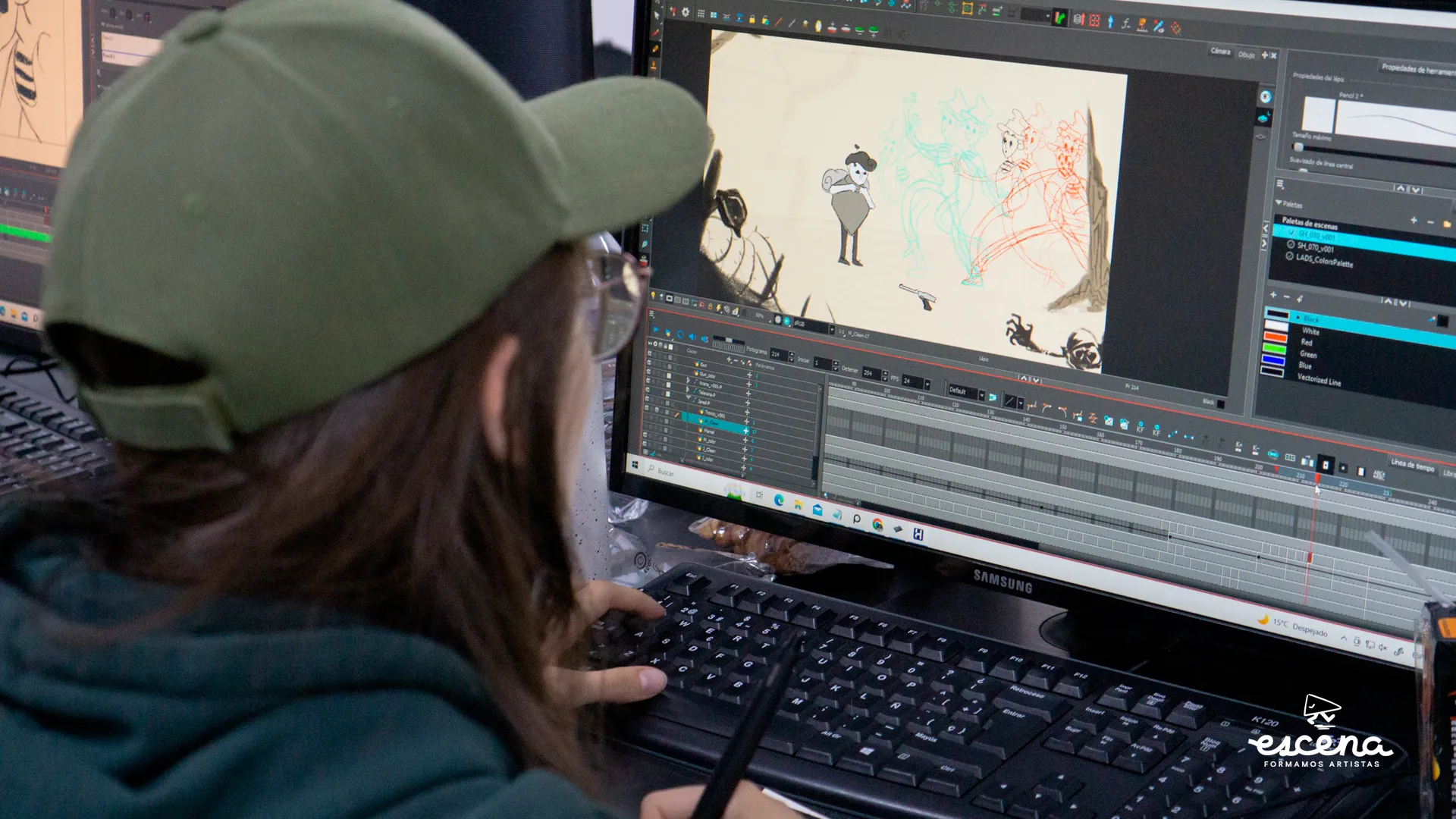Open Edge browser from the taskbar
Screen dimensions: 1456x819
[x=779, y=500]
